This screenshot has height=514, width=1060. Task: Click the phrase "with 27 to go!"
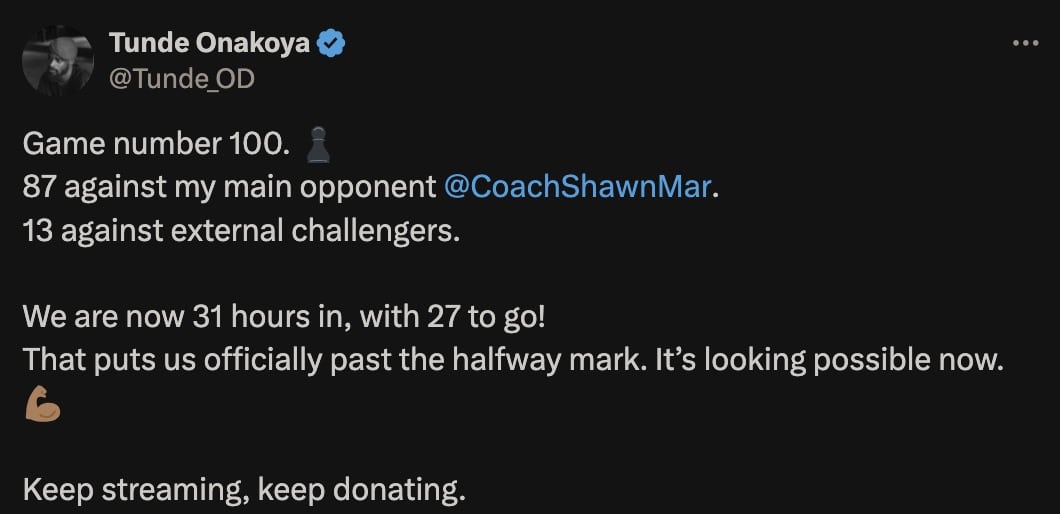(469, 317)
